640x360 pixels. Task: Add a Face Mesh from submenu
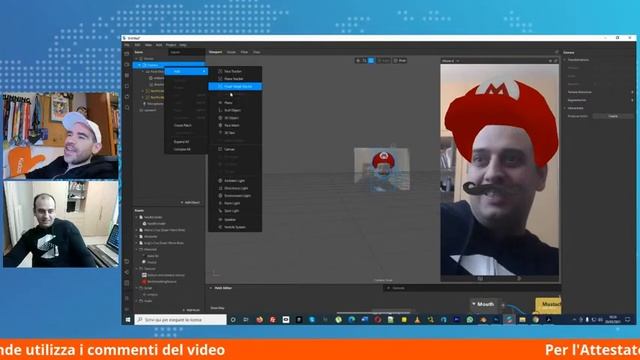(235, 125)
